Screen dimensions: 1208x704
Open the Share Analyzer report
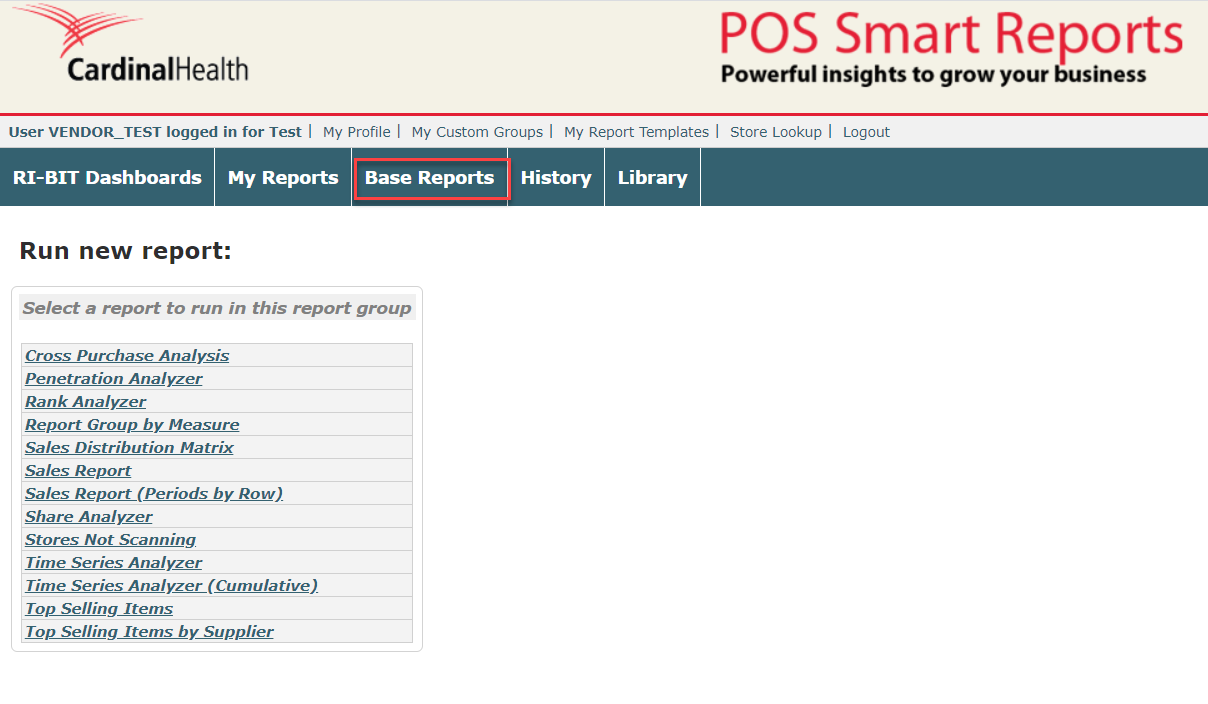pos(89,517)
